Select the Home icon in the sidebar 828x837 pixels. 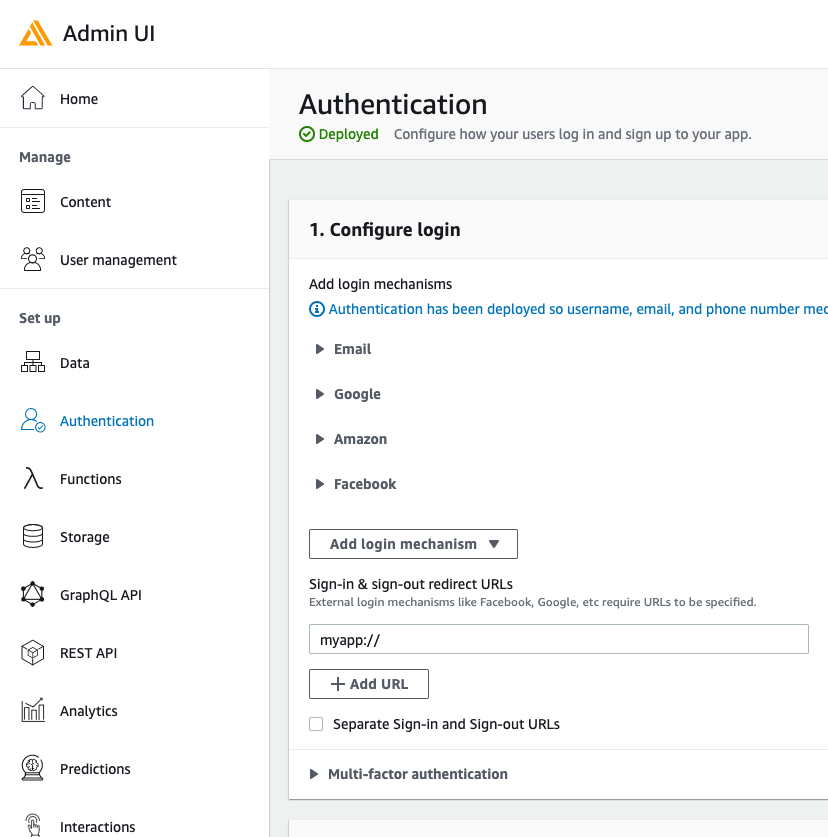[34, 98]
